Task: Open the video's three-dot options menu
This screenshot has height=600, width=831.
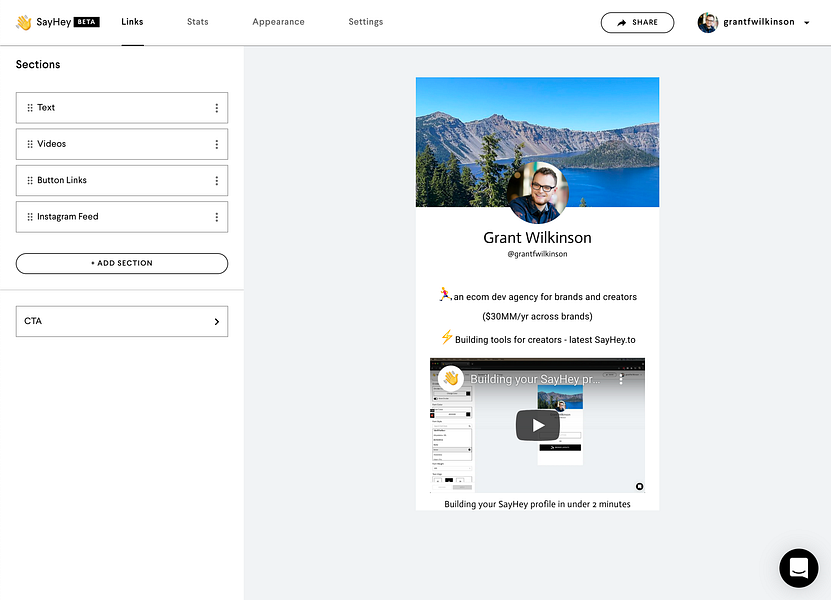Action: [621, 380]
